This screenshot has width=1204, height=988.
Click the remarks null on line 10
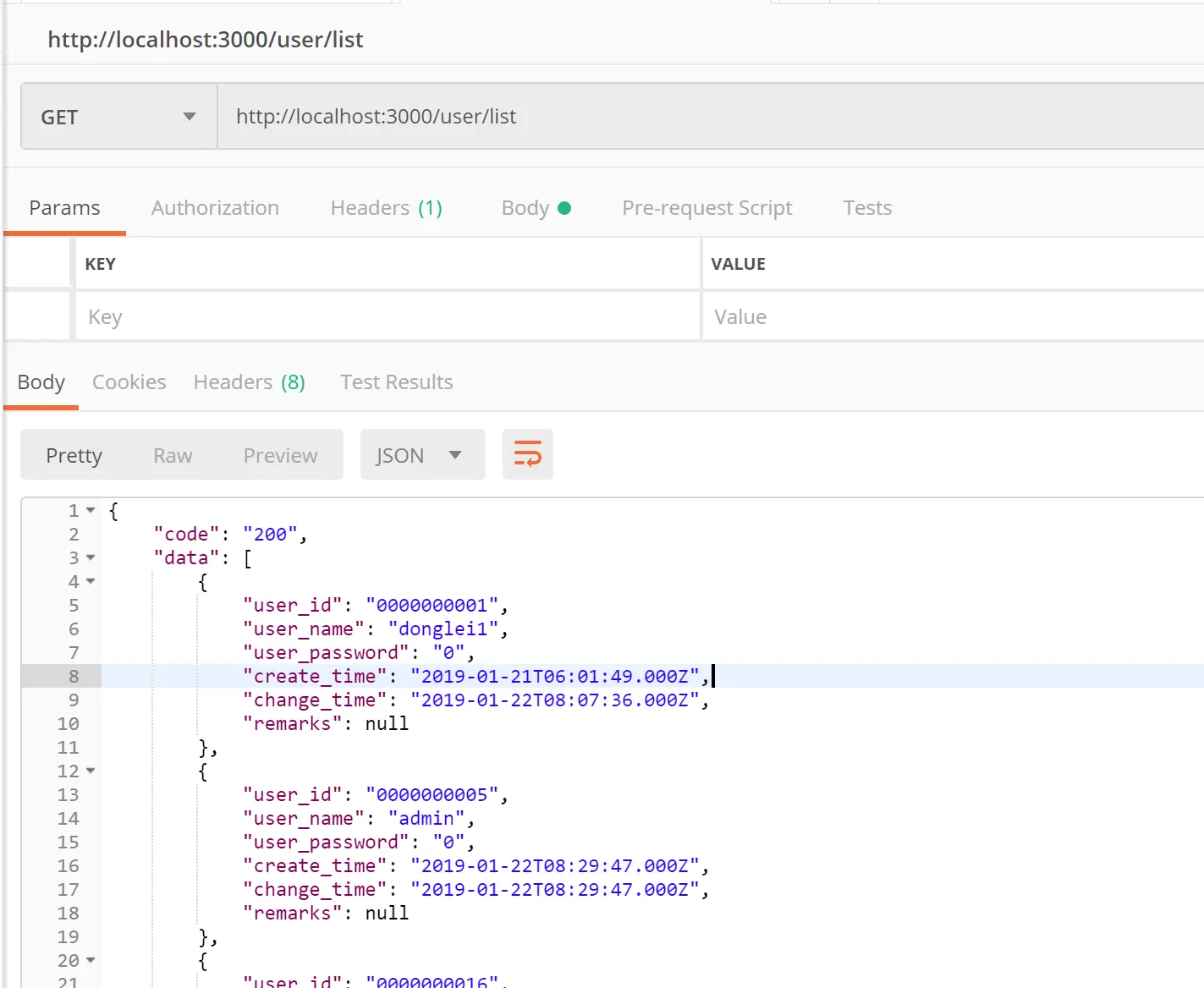pyautogui.click(x=387, y=723)
